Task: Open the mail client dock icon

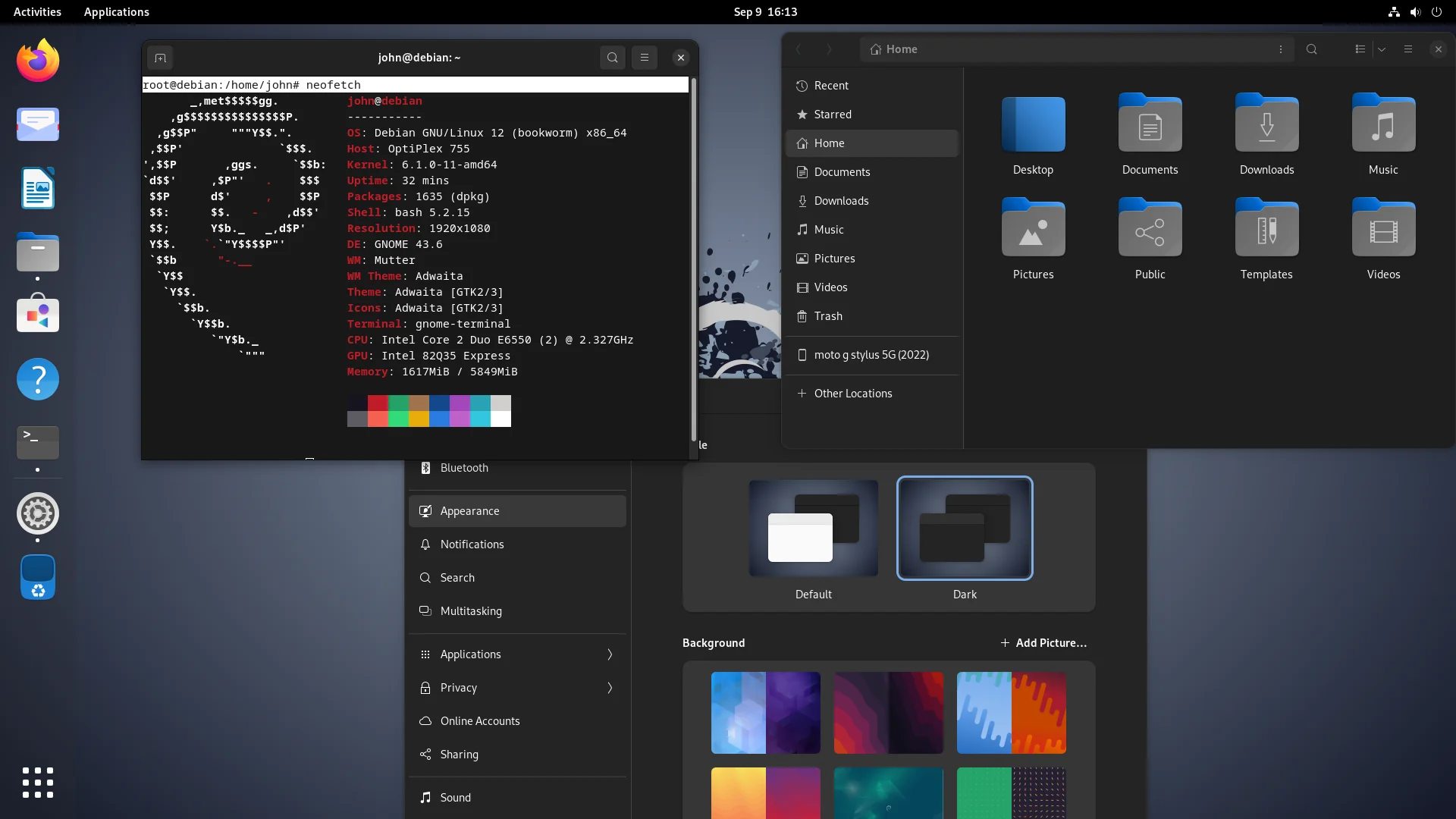Action: [x=38, y=124]
